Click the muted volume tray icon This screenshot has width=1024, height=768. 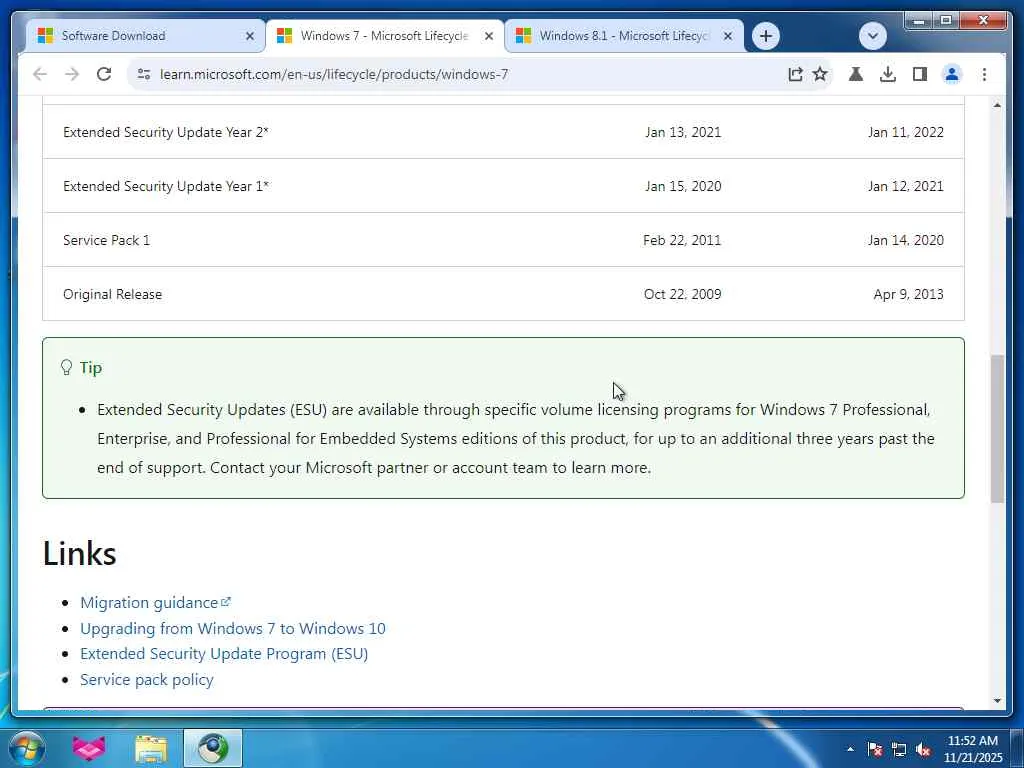(923, 749)
